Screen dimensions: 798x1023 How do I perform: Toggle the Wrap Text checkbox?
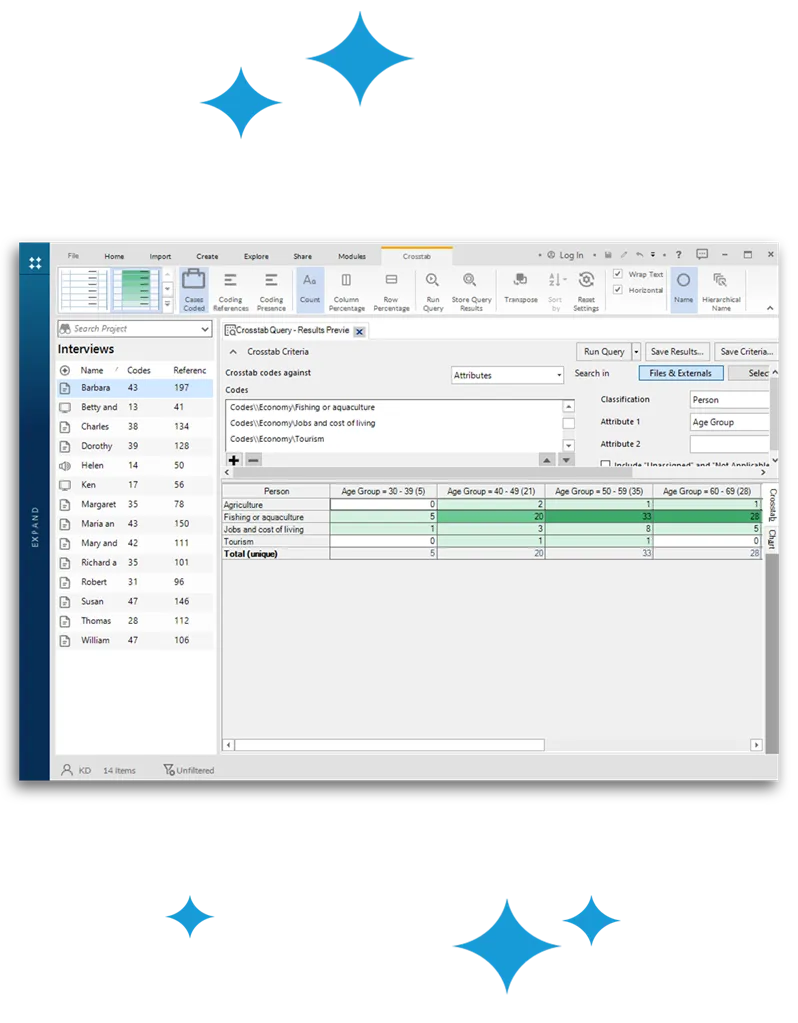tap(618, 274)
